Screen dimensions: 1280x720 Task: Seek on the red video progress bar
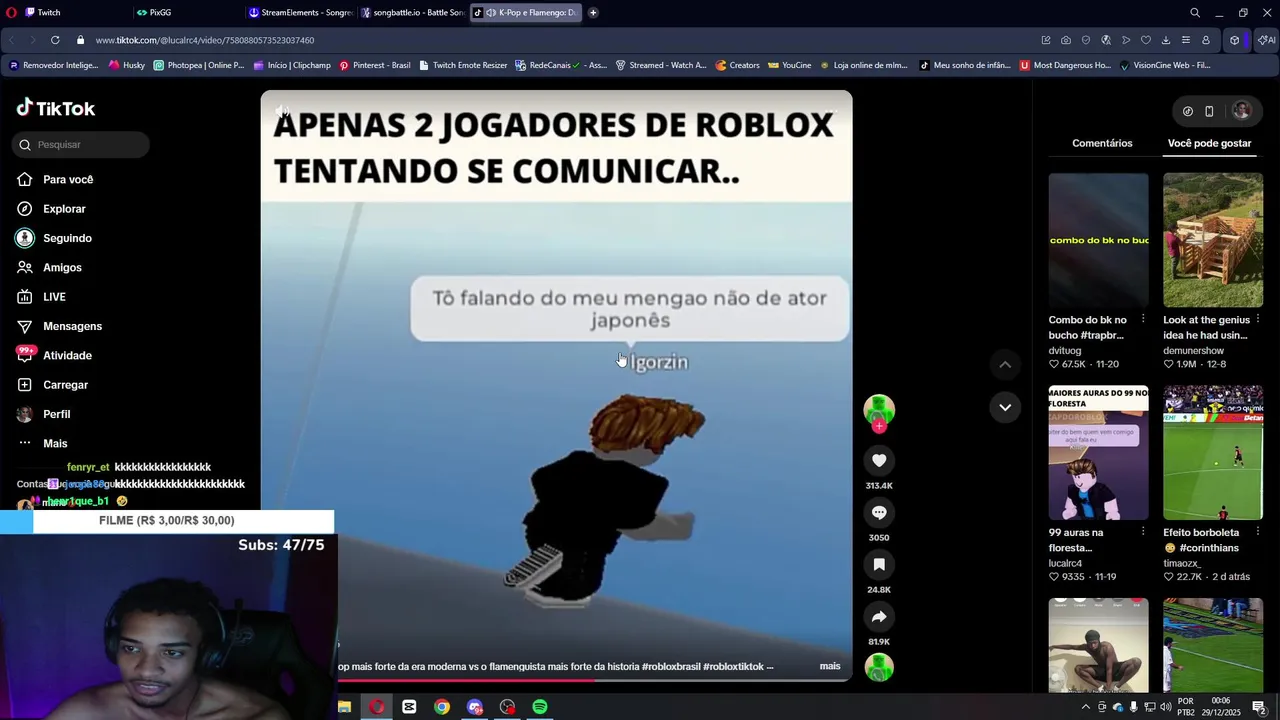point(595,681)
